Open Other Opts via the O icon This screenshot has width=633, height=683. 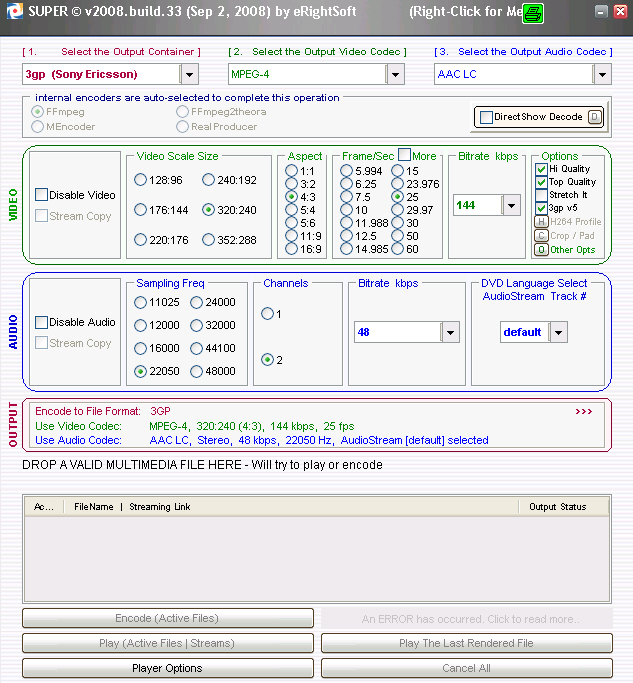[541, 250]
